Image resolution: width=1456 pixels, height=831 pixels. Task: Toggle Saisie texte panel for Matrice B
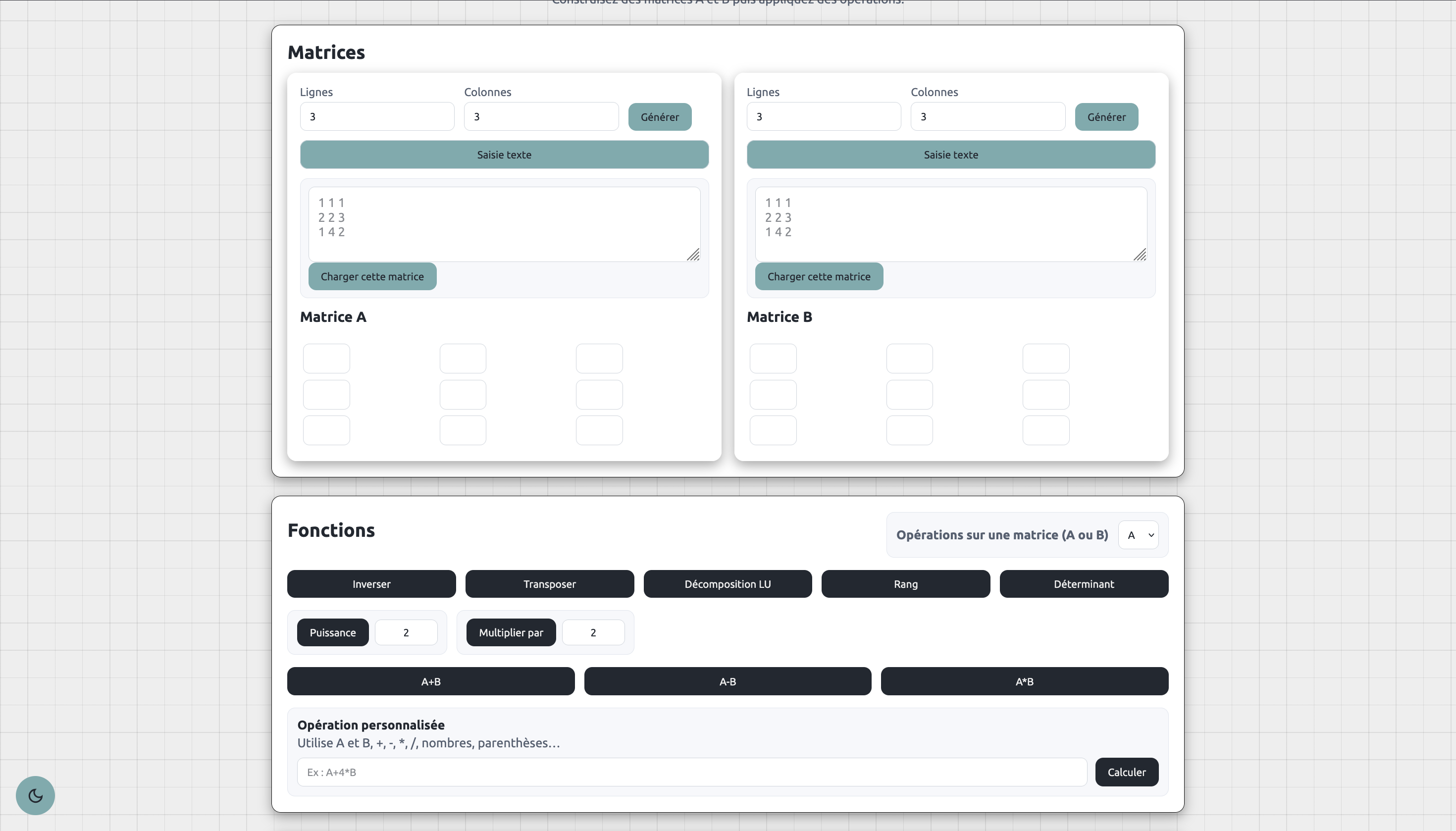point(950,155)
